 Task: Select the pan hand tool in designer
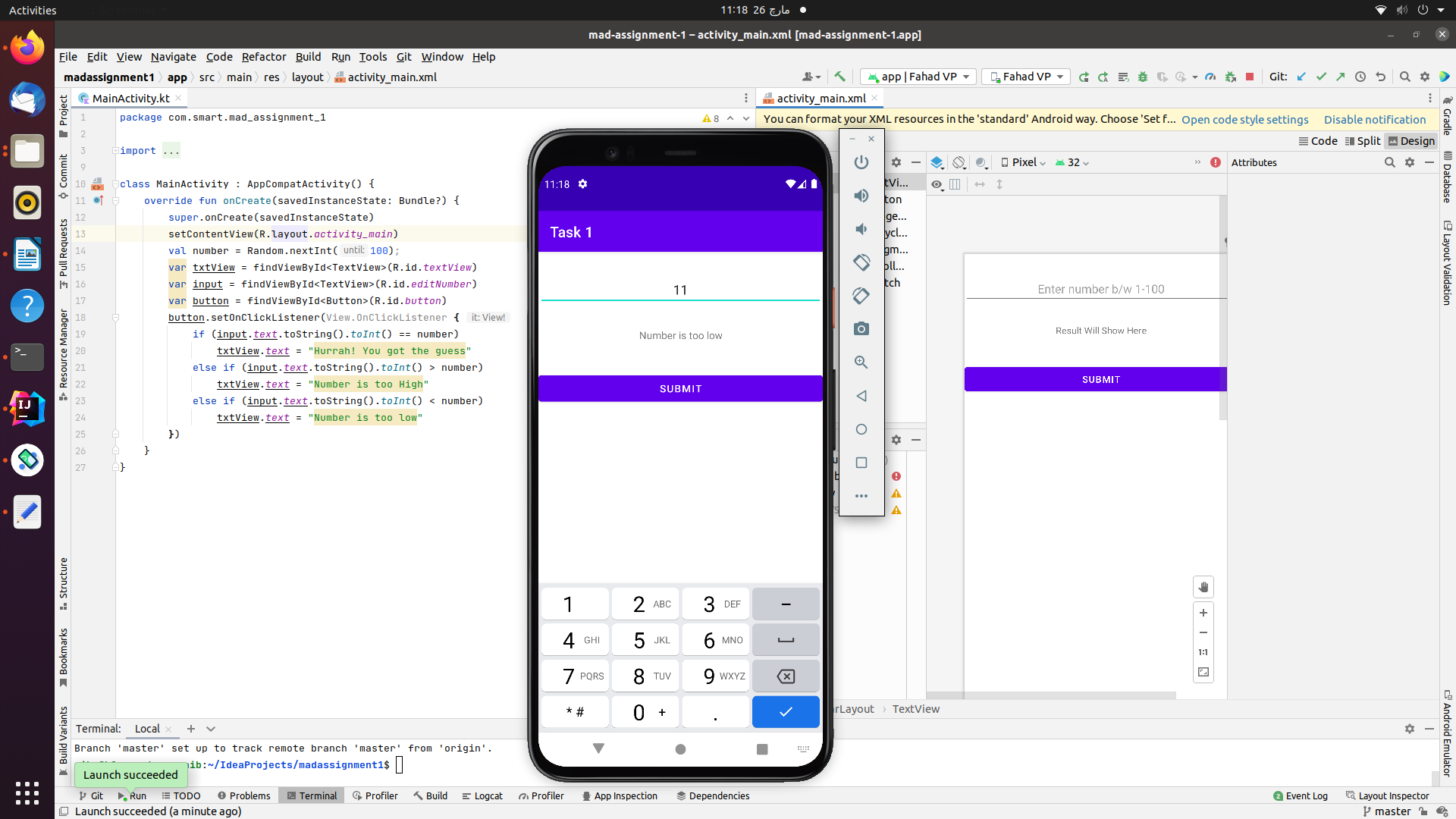pos(1203,587)
